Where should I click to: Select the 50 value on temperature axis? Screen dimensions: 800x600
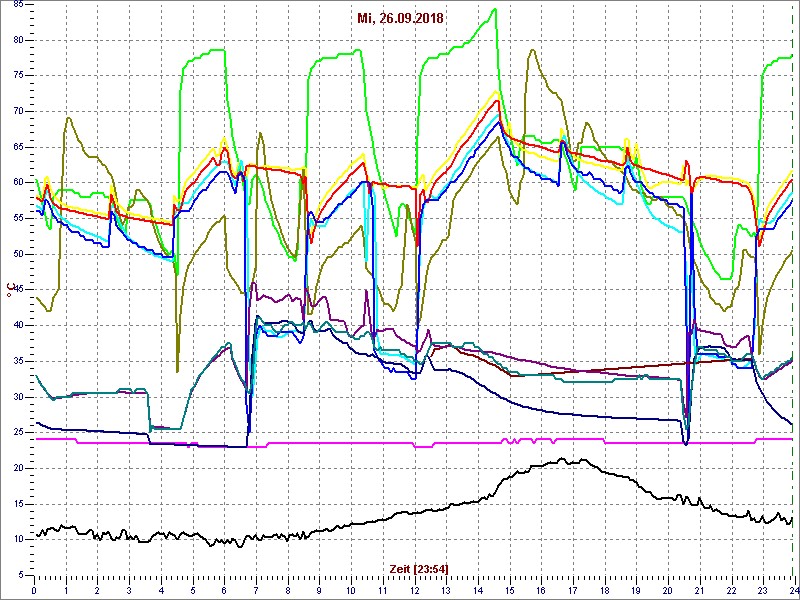18,254
